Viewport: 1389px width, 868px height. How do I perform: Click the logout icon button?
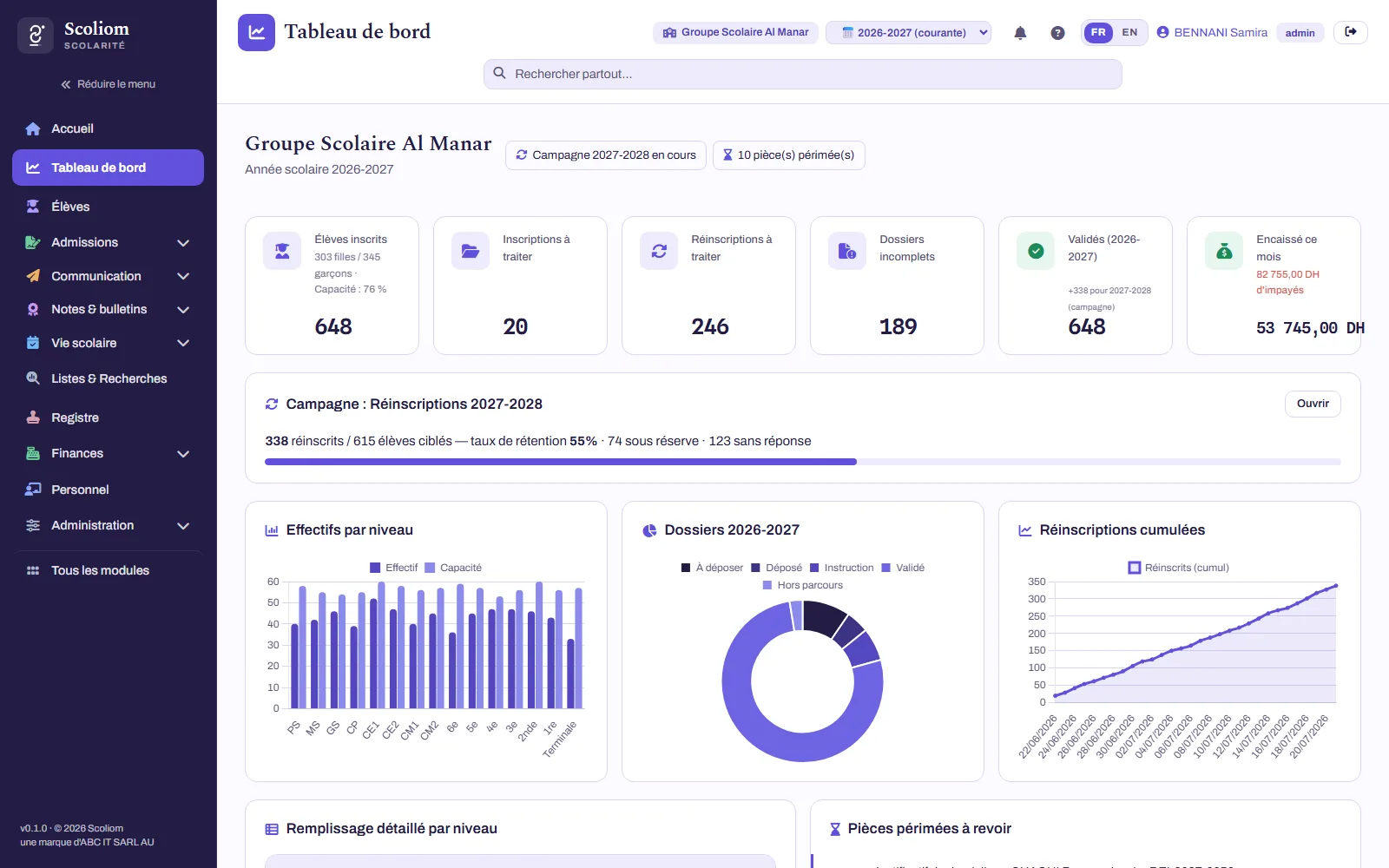[1351, 32]
